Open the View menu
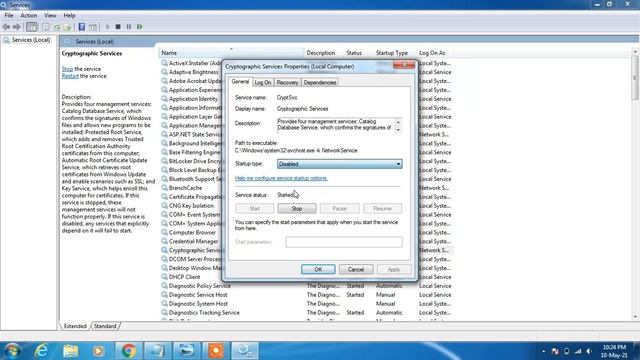Viewport: 640px width, 360px height. click(50, 16)
